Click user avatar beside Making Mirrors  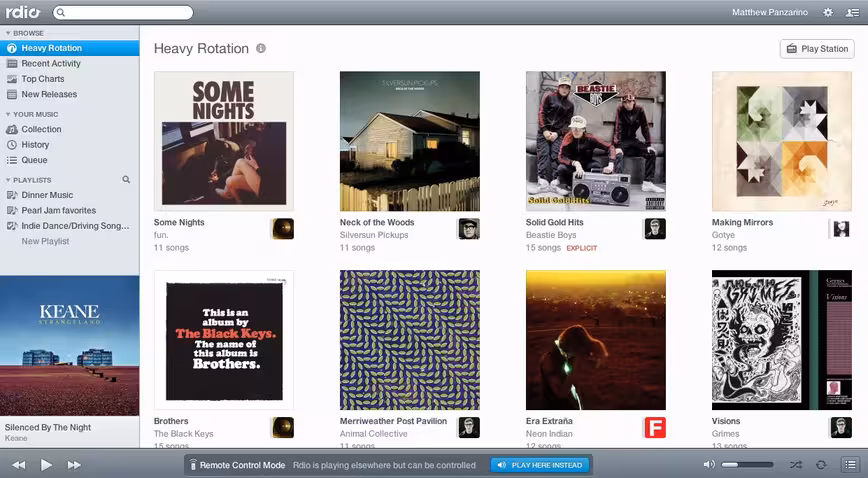[841, 228]
